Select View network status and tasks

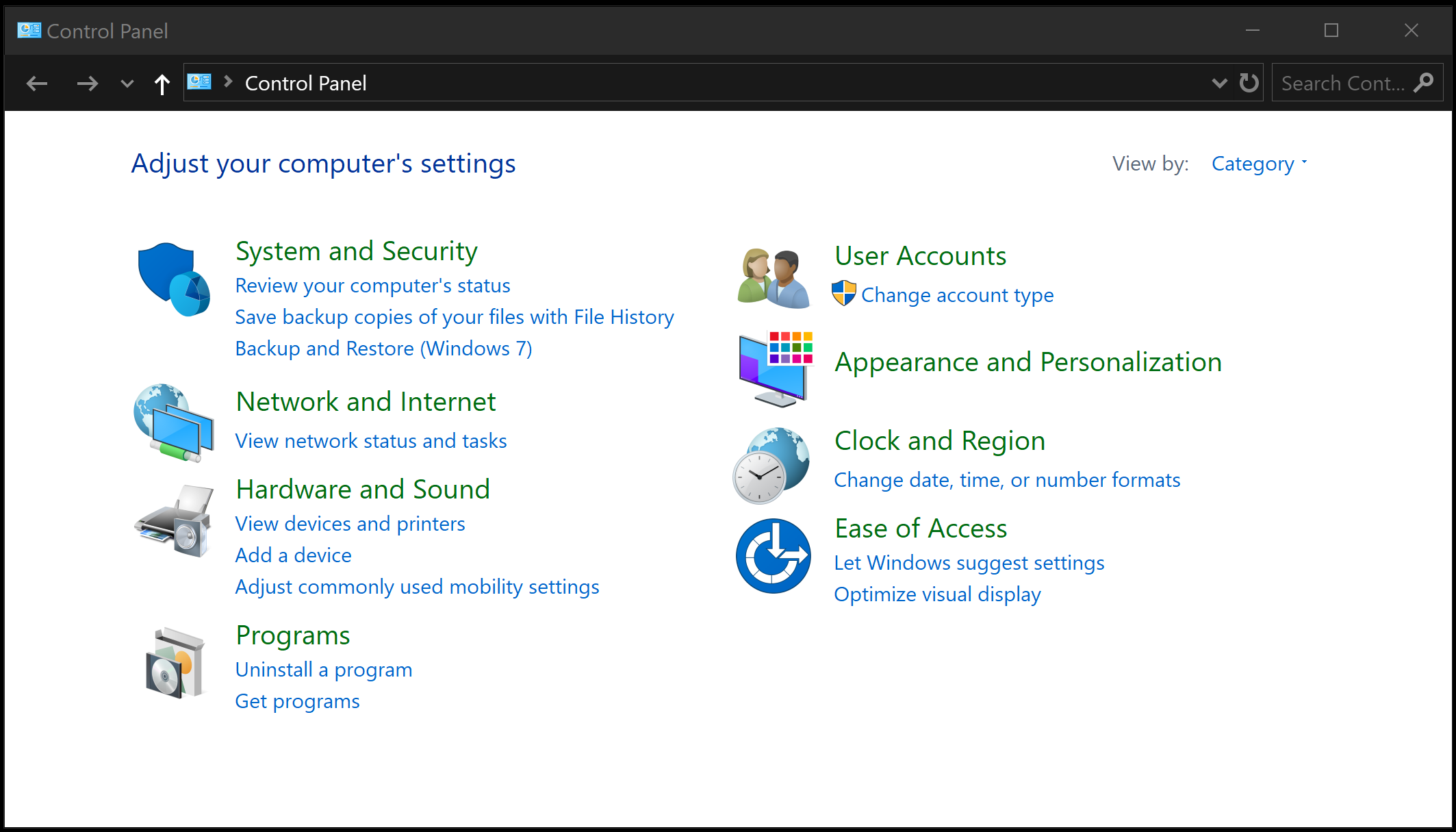point(371,440)
